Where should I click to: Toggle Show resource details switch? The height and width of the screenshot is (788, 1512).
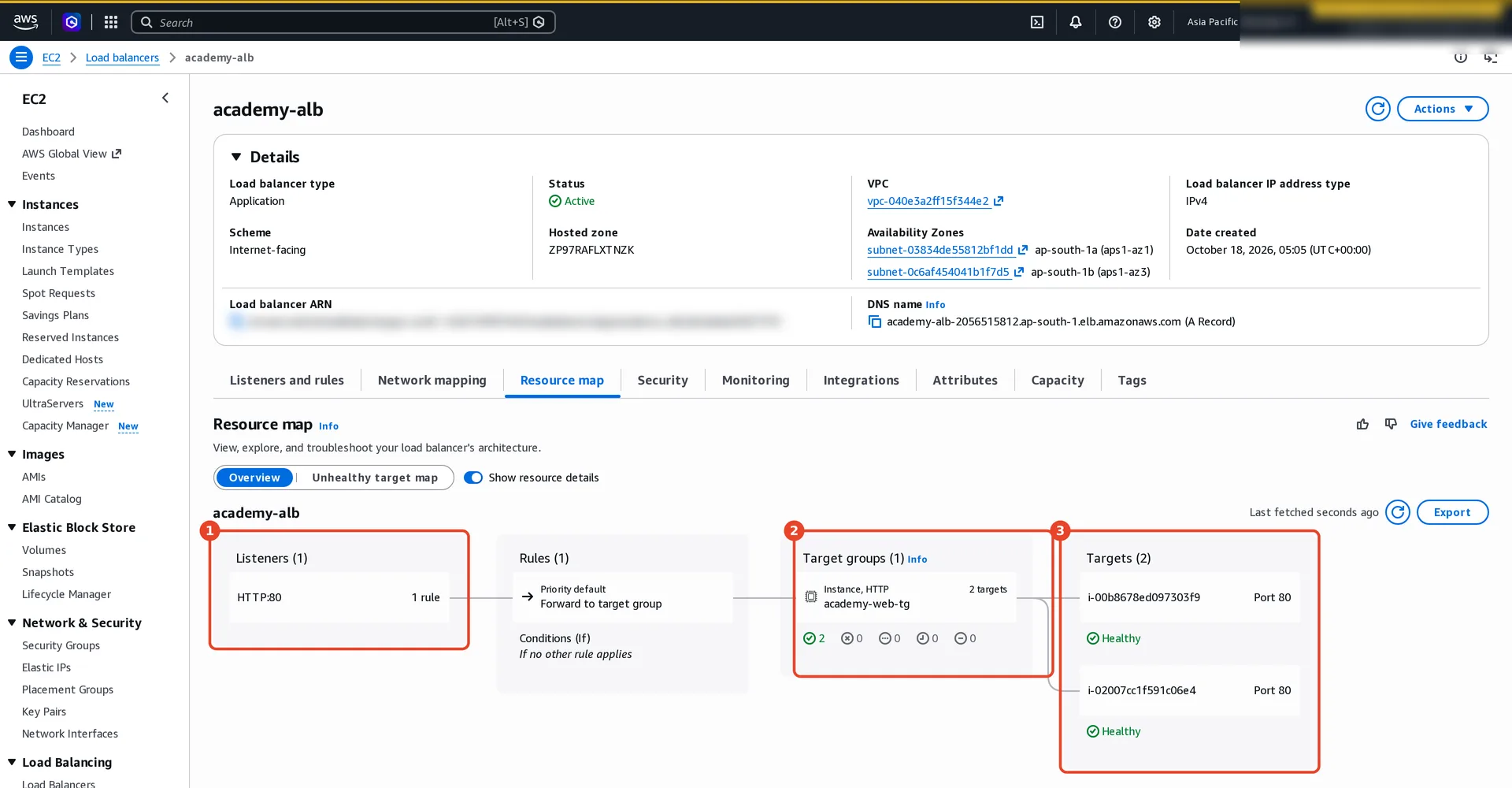[473, 478]
